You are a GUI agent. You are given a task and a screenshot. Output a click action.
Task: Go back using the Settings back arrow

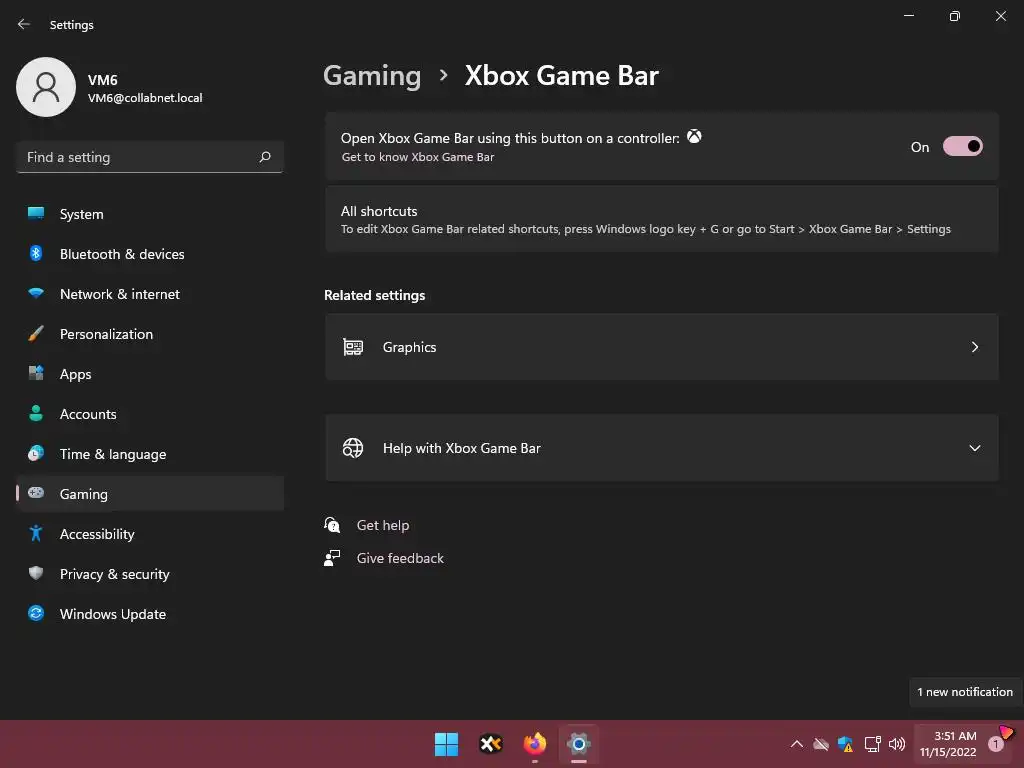[24, 24]
